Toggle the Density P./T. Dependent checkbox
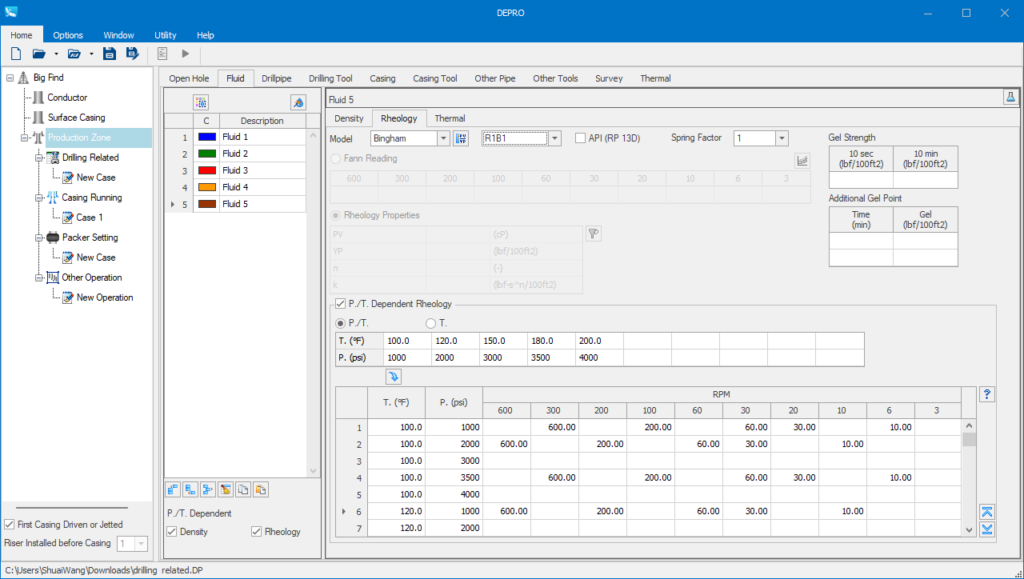This screenshot has width=1024, height=579. 172,531
